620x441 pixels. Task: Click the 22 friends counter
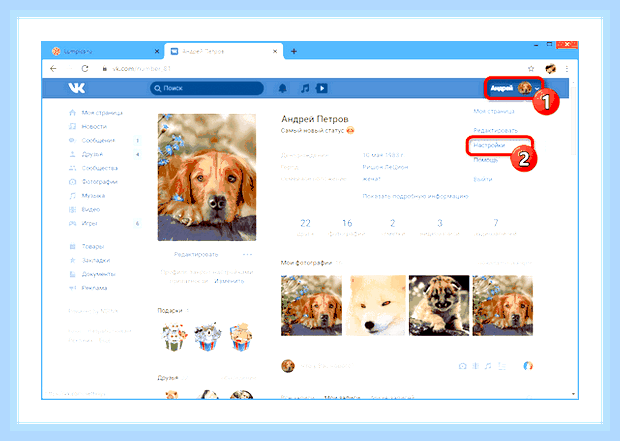pos(305,227)
